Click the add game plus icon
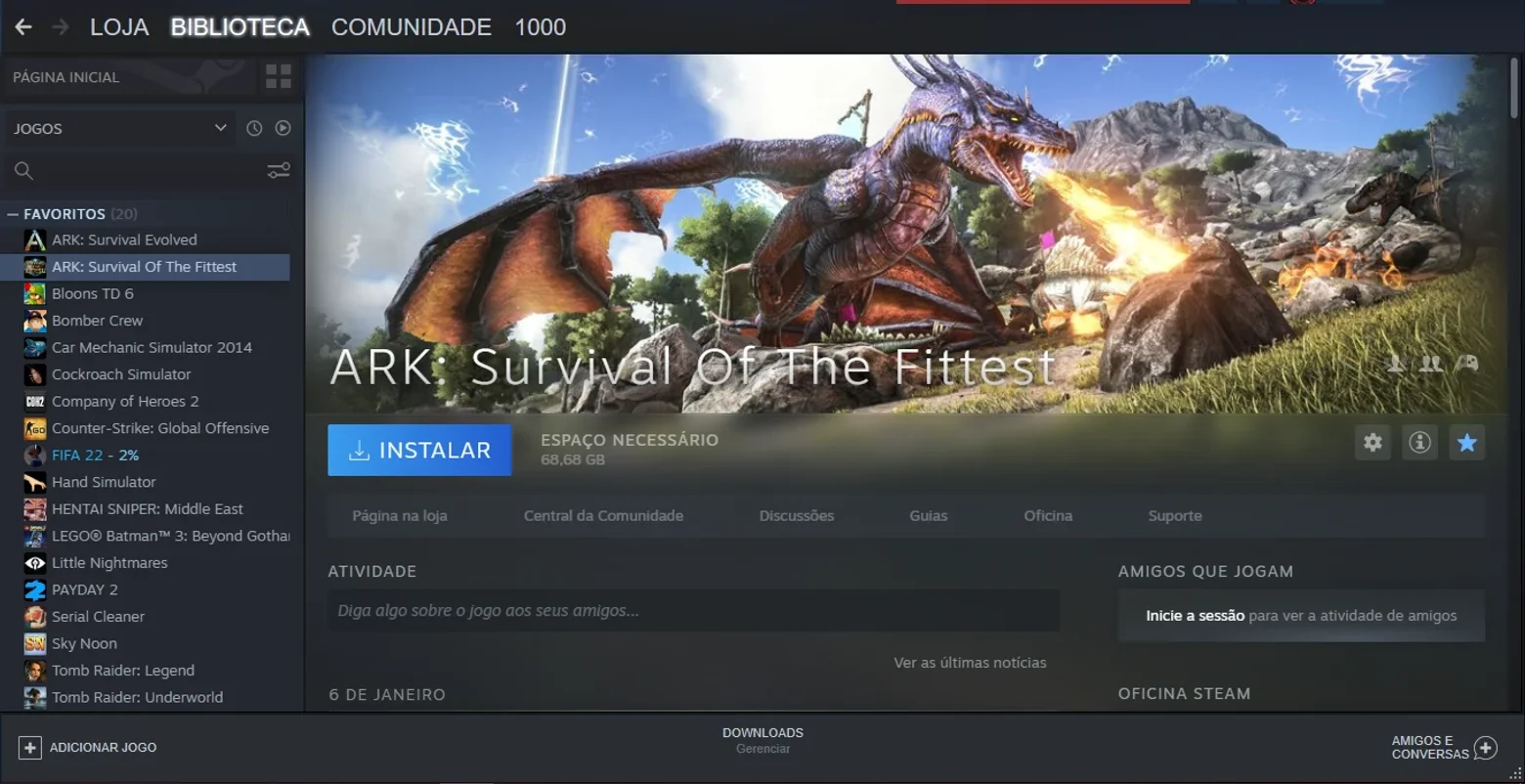The height and width of the screenshot is (784, 1525). tap(30, 748)
